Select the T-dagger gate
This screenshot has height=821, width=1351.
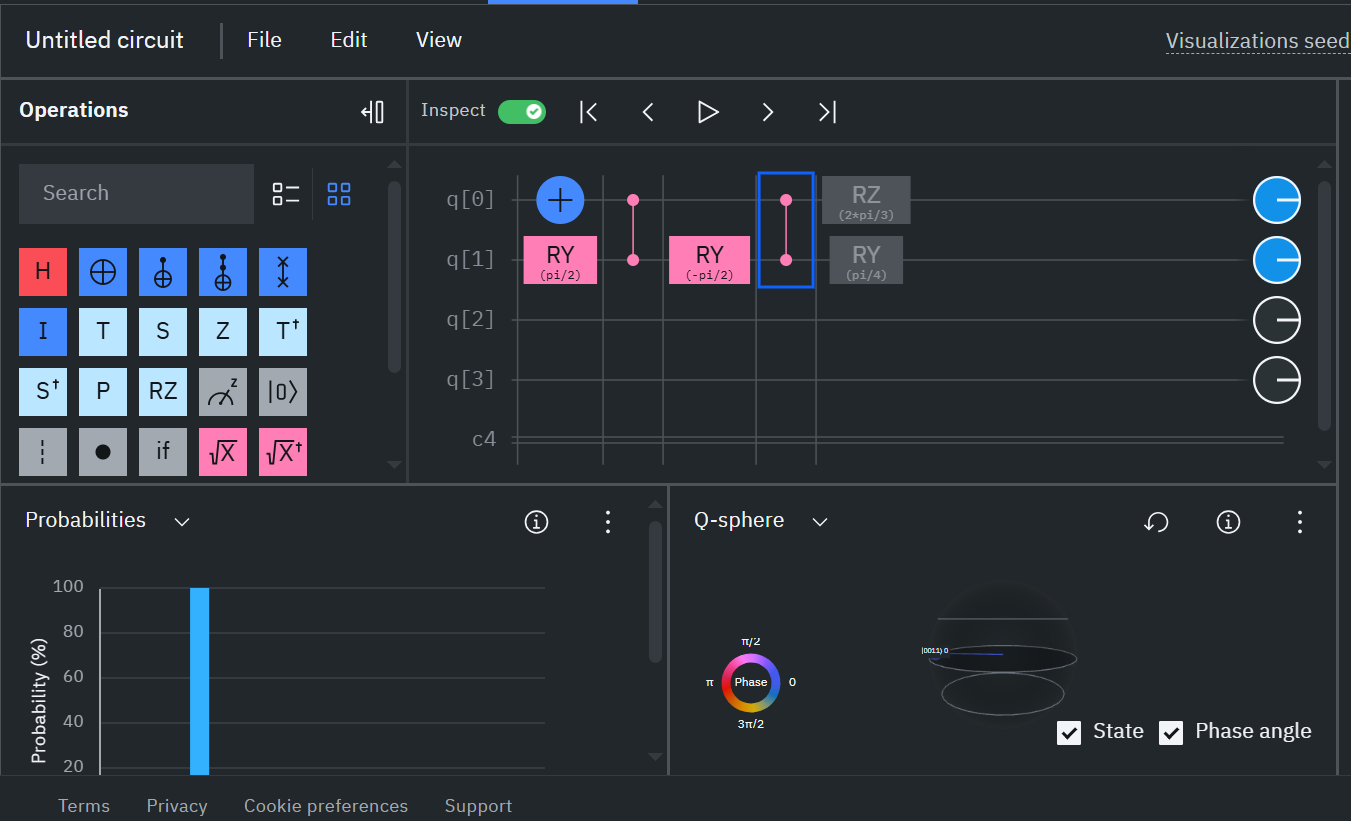coord(283,332)
